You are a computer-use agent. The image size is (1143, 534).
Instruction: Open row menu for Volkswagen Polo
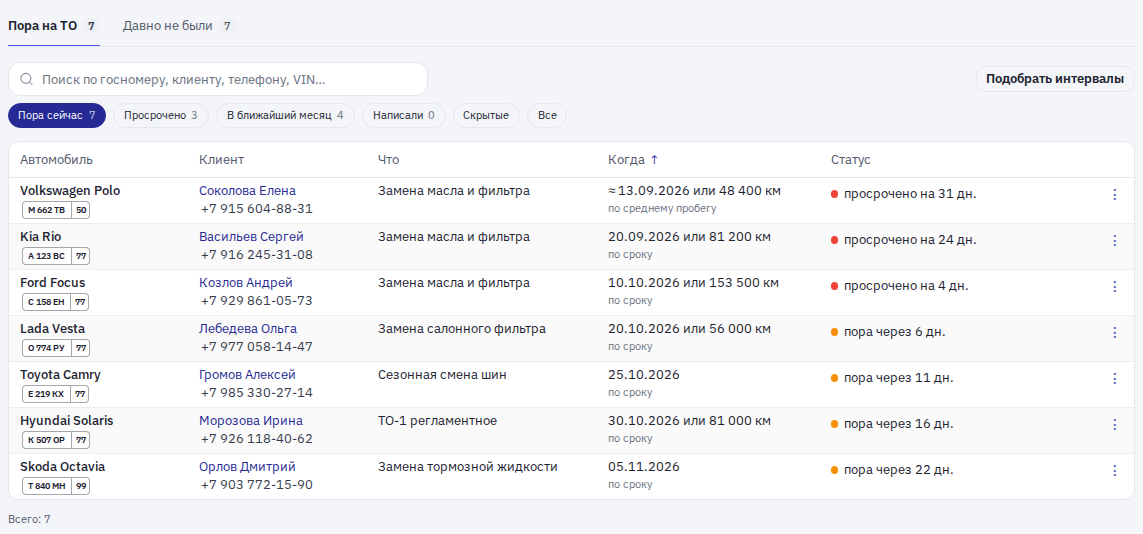click(1114, 195)
